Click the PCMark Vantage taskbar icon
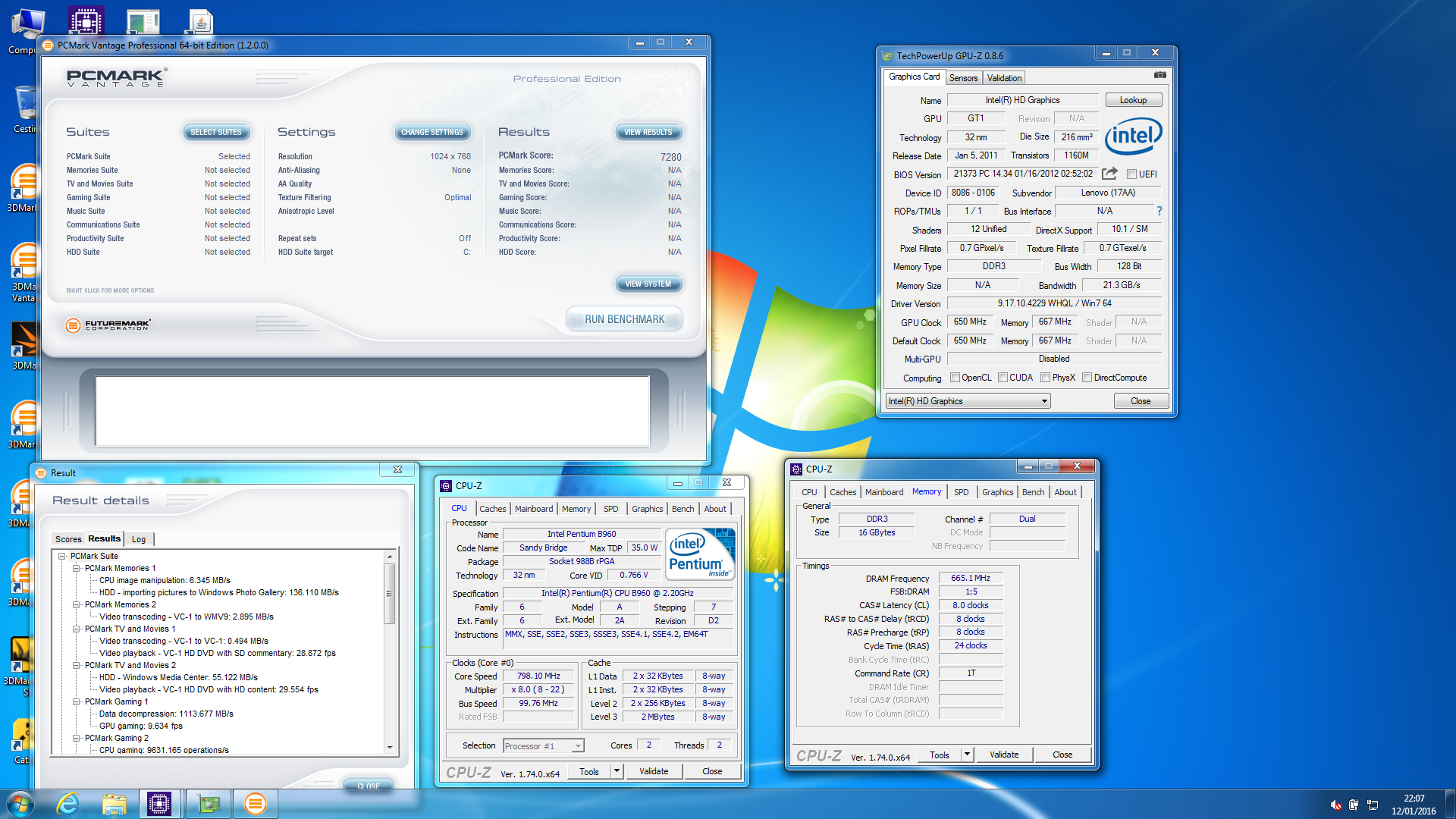This screenshot has width=1456, height=819. (256, 804)
